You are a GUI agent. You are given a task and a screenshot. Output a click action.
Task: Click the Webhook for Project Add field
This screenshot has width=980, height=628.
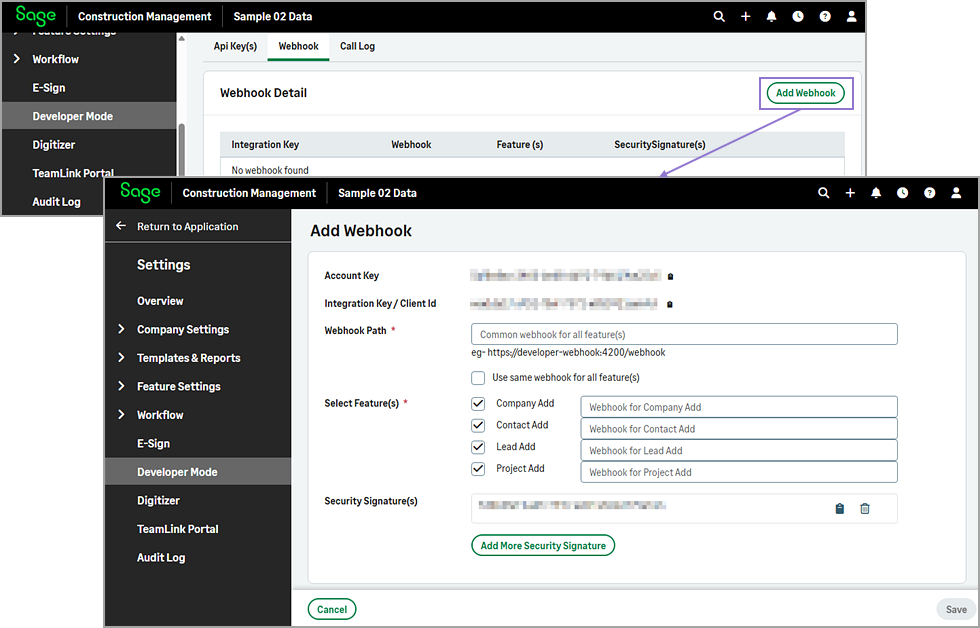[x=739, y=472]
